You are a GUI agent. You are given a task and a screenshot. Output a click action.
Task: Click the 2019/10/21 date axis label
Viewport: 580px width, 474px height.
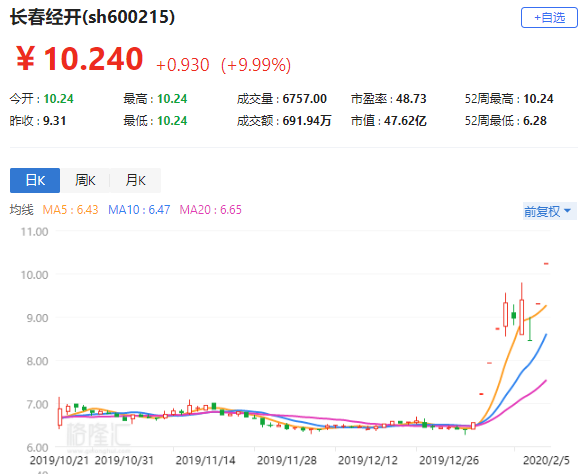(59, 460)
